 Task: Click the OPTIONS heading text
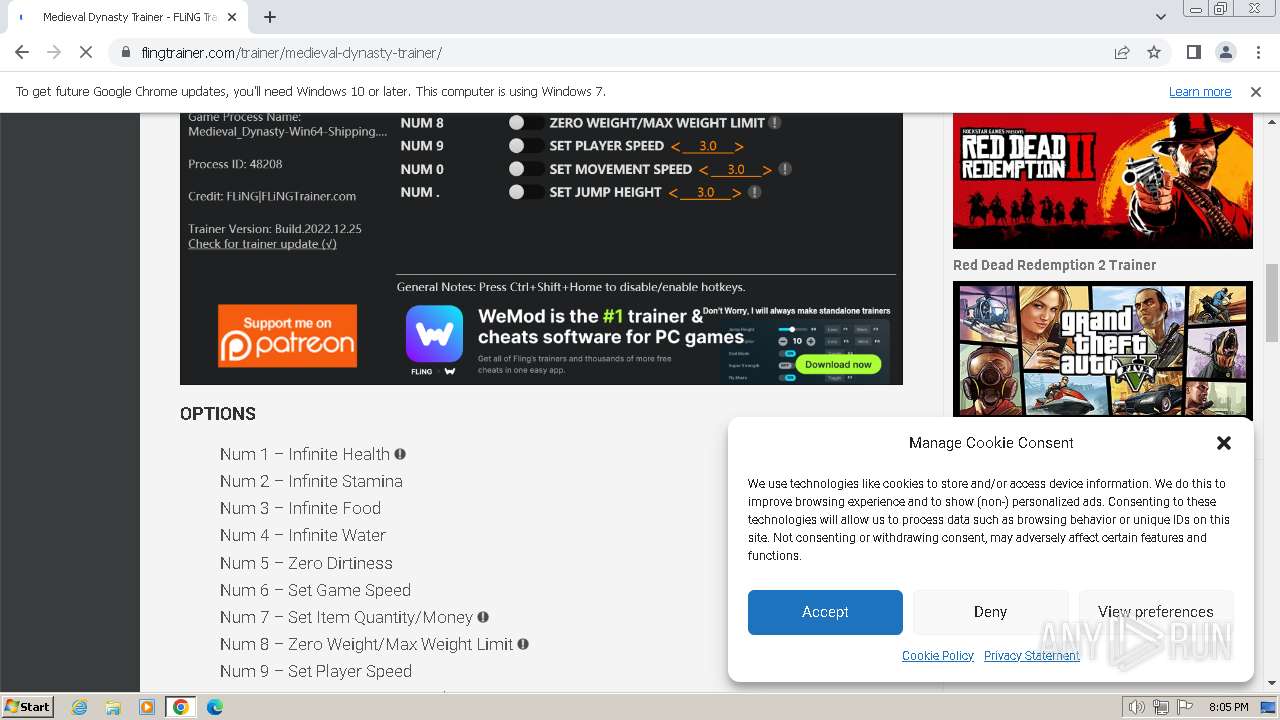click(x=218, y=413)
